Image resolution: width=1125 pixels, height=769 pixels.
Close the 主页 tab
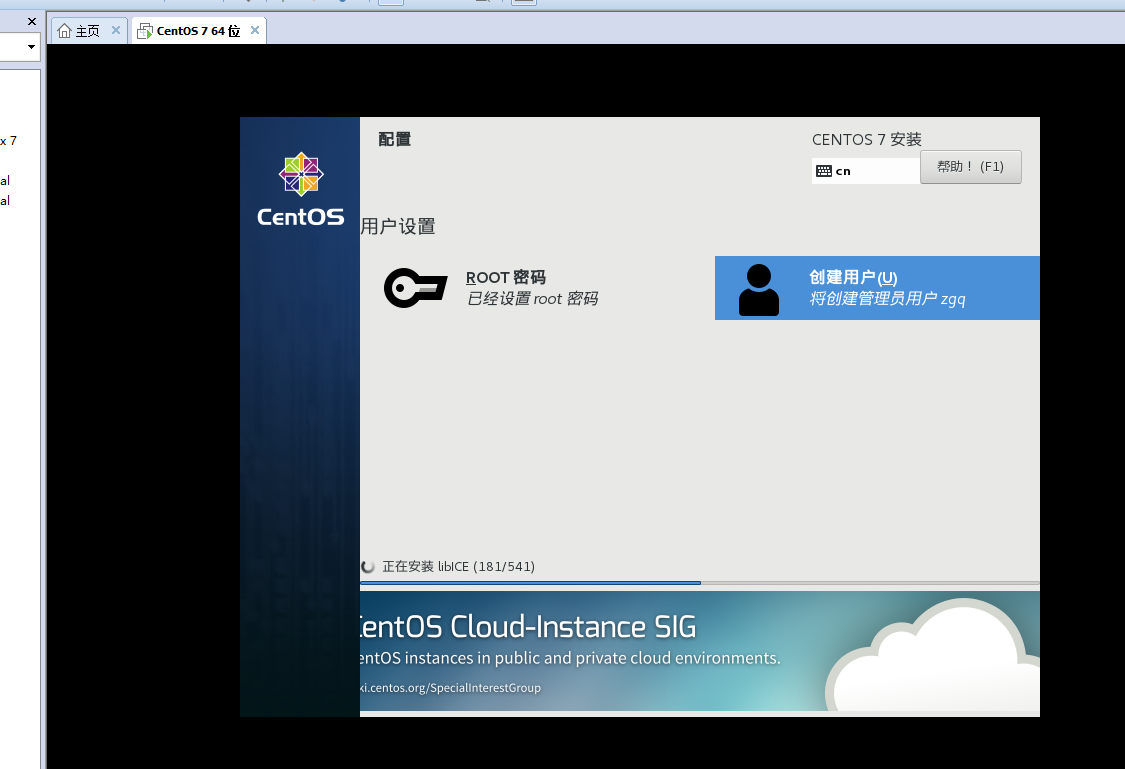point(116,30)
